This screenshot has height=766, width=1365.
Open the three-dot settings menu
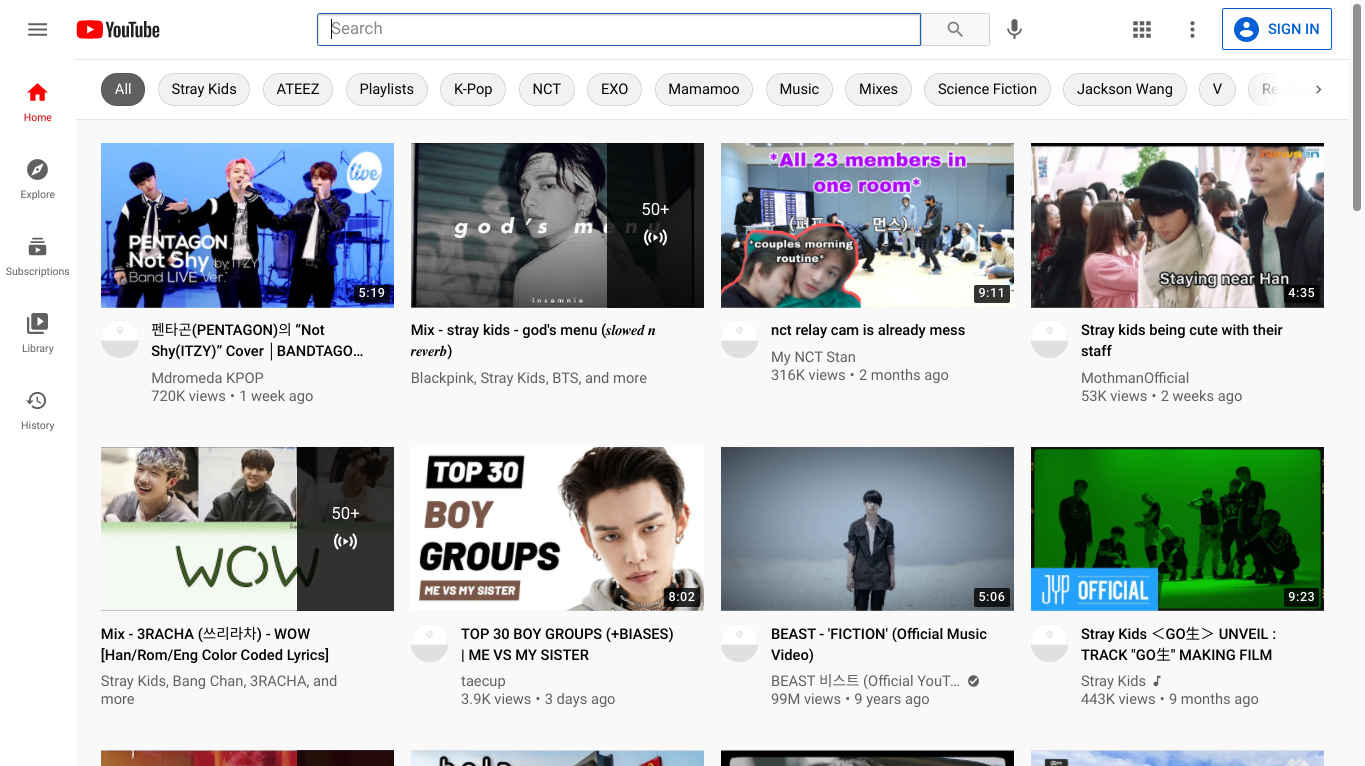point(1192,29)
